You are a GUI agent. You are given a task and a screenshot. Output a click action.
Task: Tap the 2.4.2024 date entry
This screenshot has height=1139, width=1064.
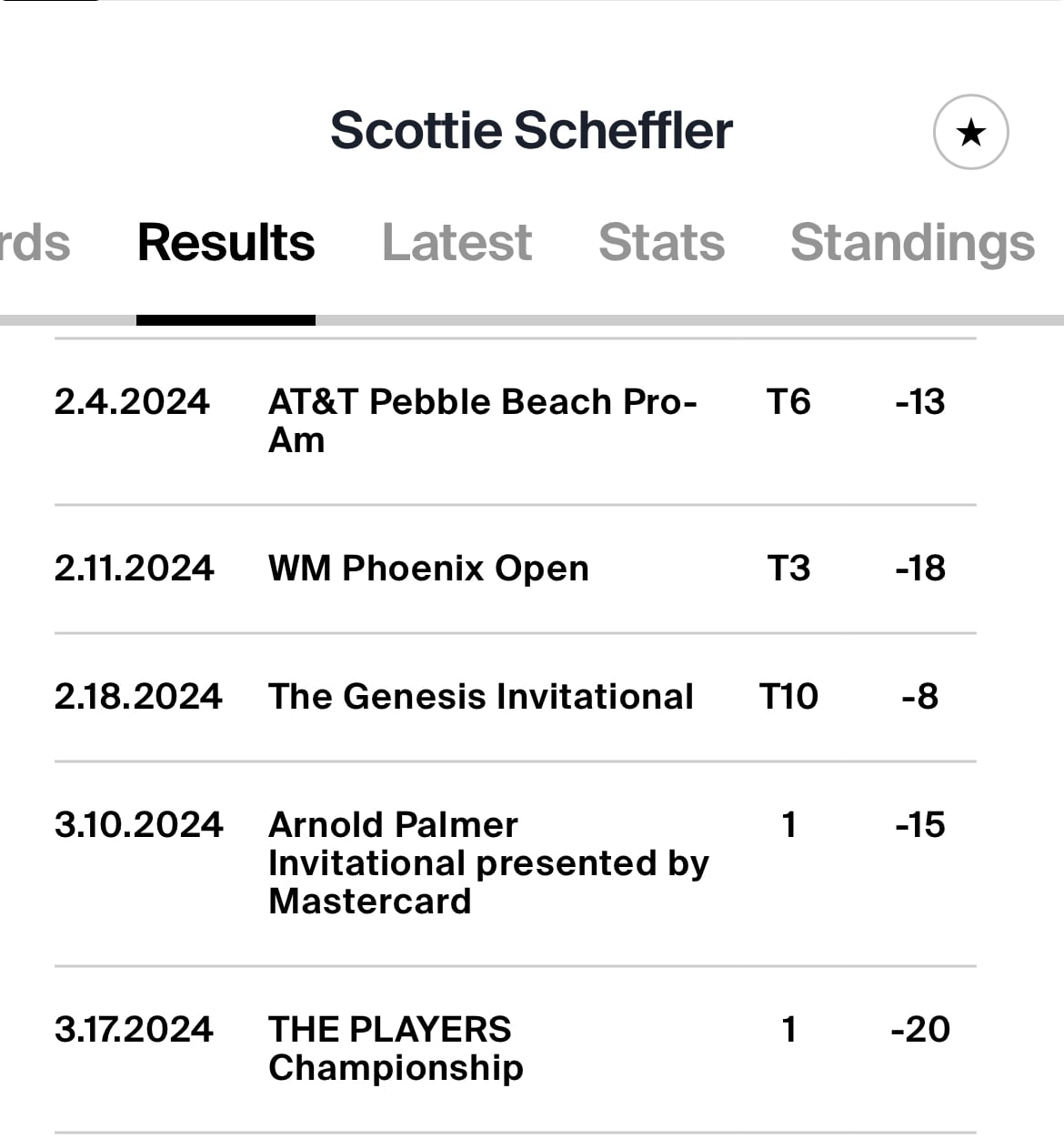tap(132, 402)
